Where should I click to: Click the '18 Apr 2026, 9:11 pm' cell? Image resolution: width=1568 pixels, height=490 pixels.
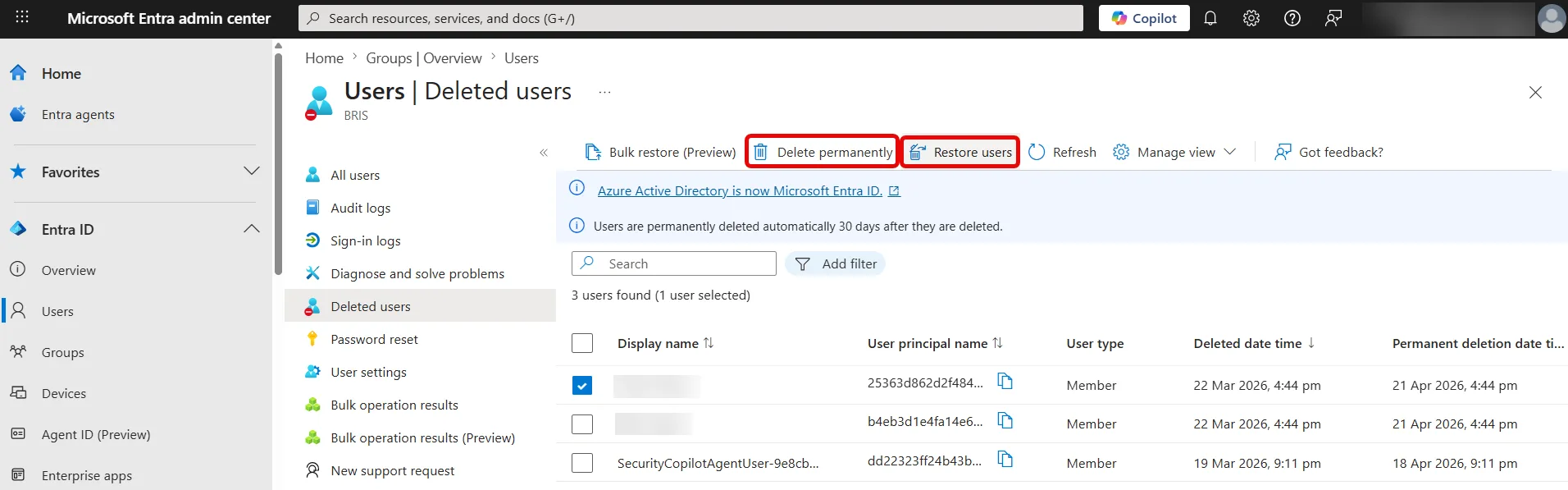click(1455, 463)
